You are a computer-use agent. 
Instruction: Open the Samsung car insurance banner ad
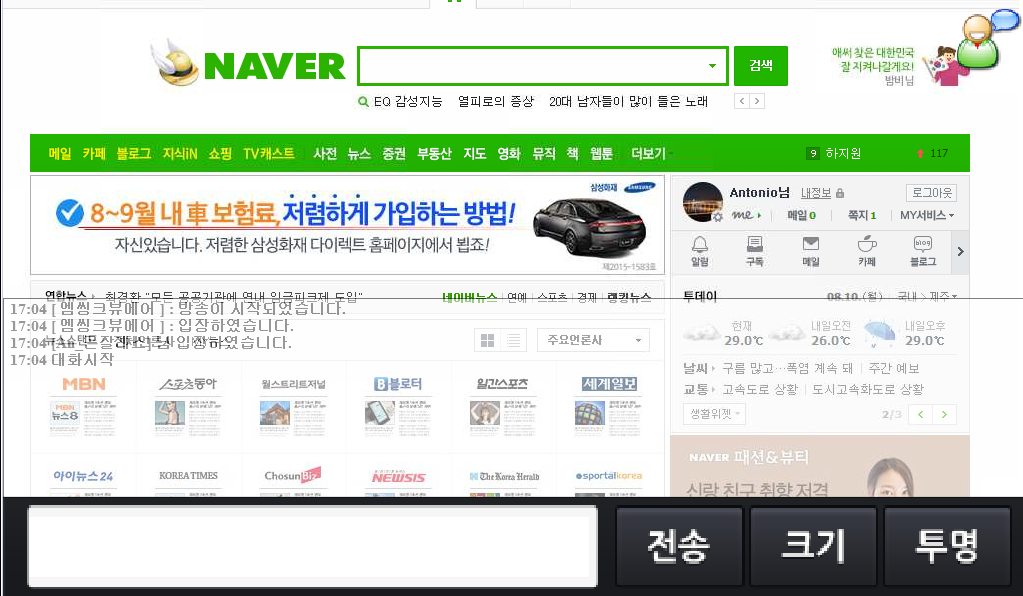click(347, 225)
